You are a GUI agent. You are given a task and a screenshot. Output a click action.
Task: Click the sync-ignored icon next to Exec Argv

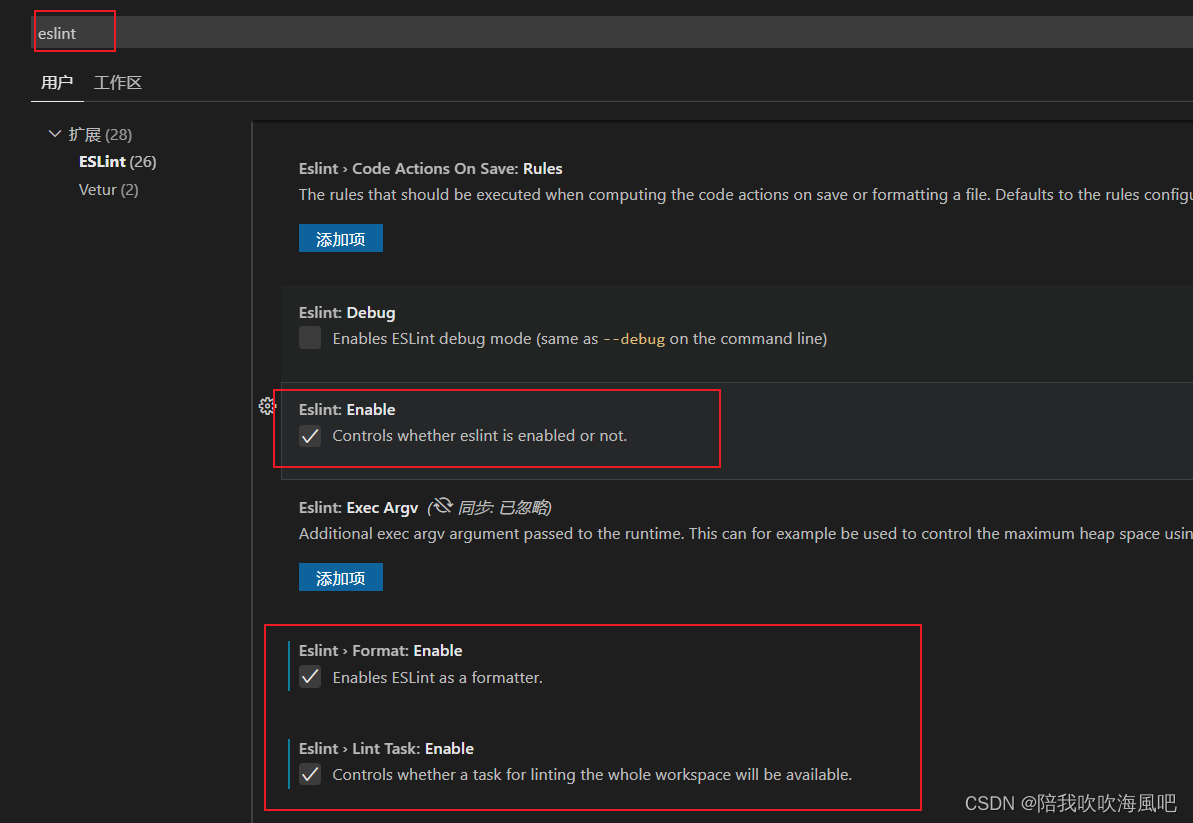pos(441,505)
